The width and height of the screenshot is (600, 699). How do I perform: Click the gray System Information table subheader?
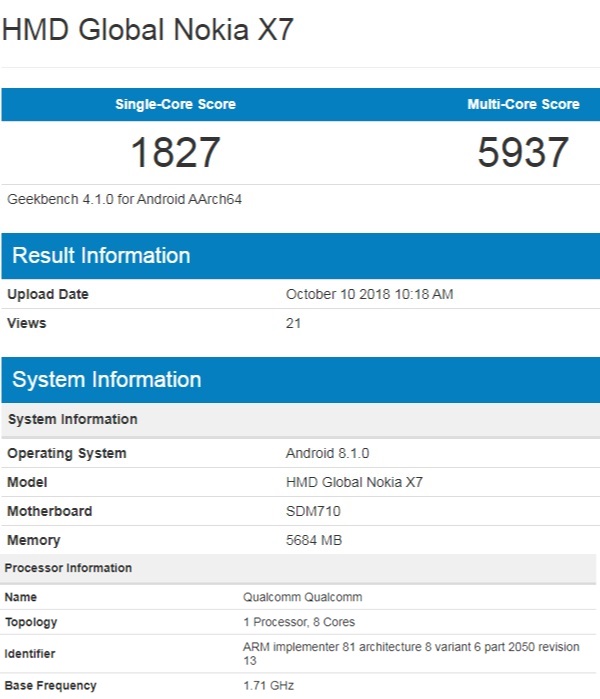[x=300, y=419]
